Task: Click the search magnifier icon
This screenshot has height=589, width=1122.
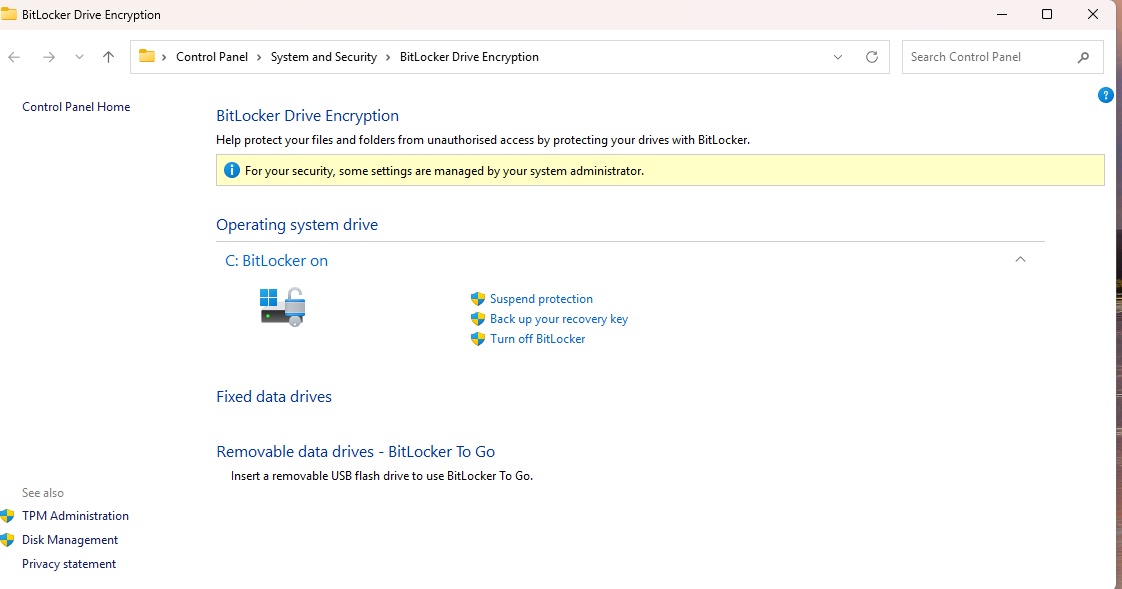Action: [x=1083, y=57]
